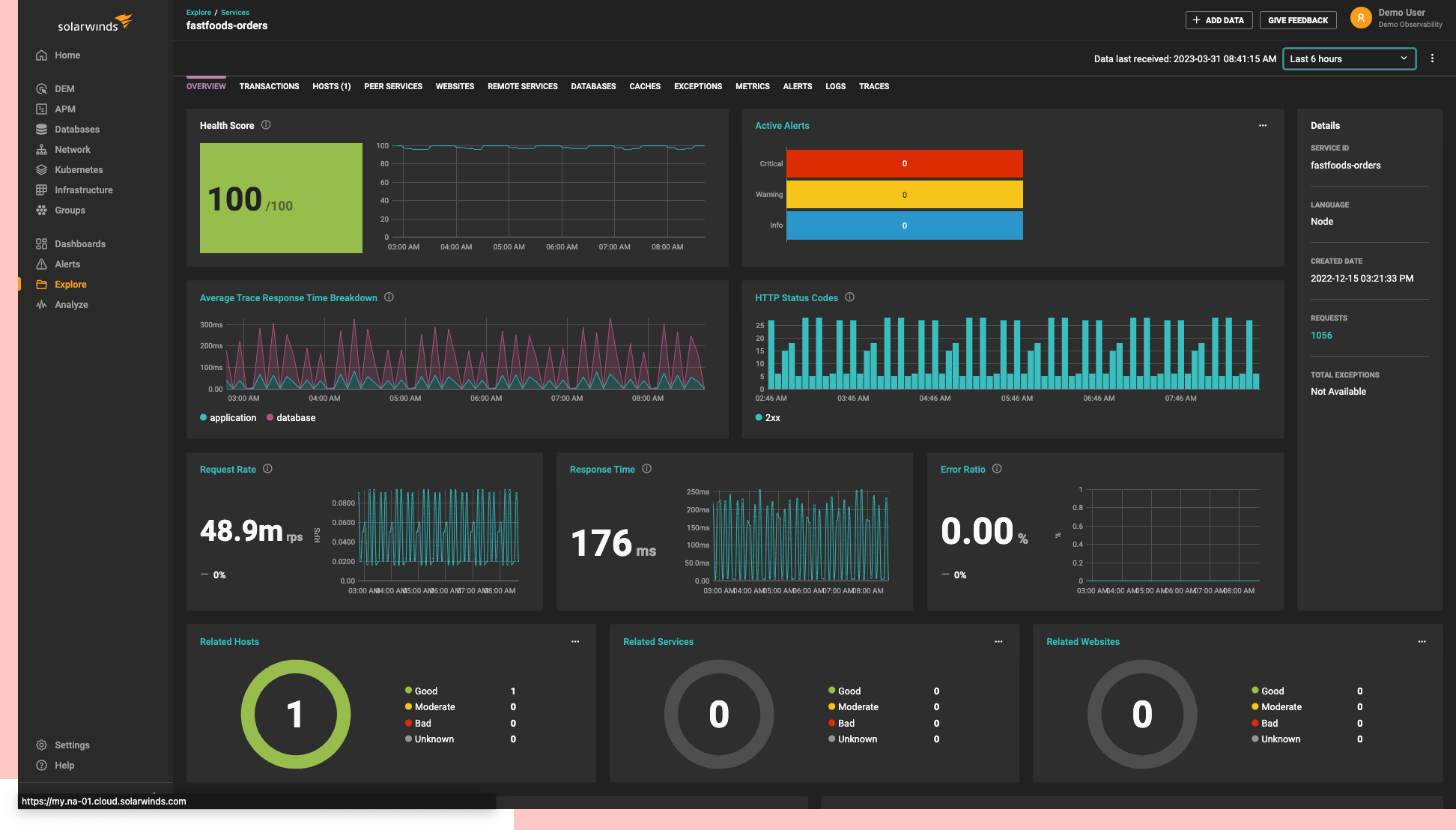Click the Trace Response Time info icon
This screenshot has height=830, width=1456.
point(389,297)
